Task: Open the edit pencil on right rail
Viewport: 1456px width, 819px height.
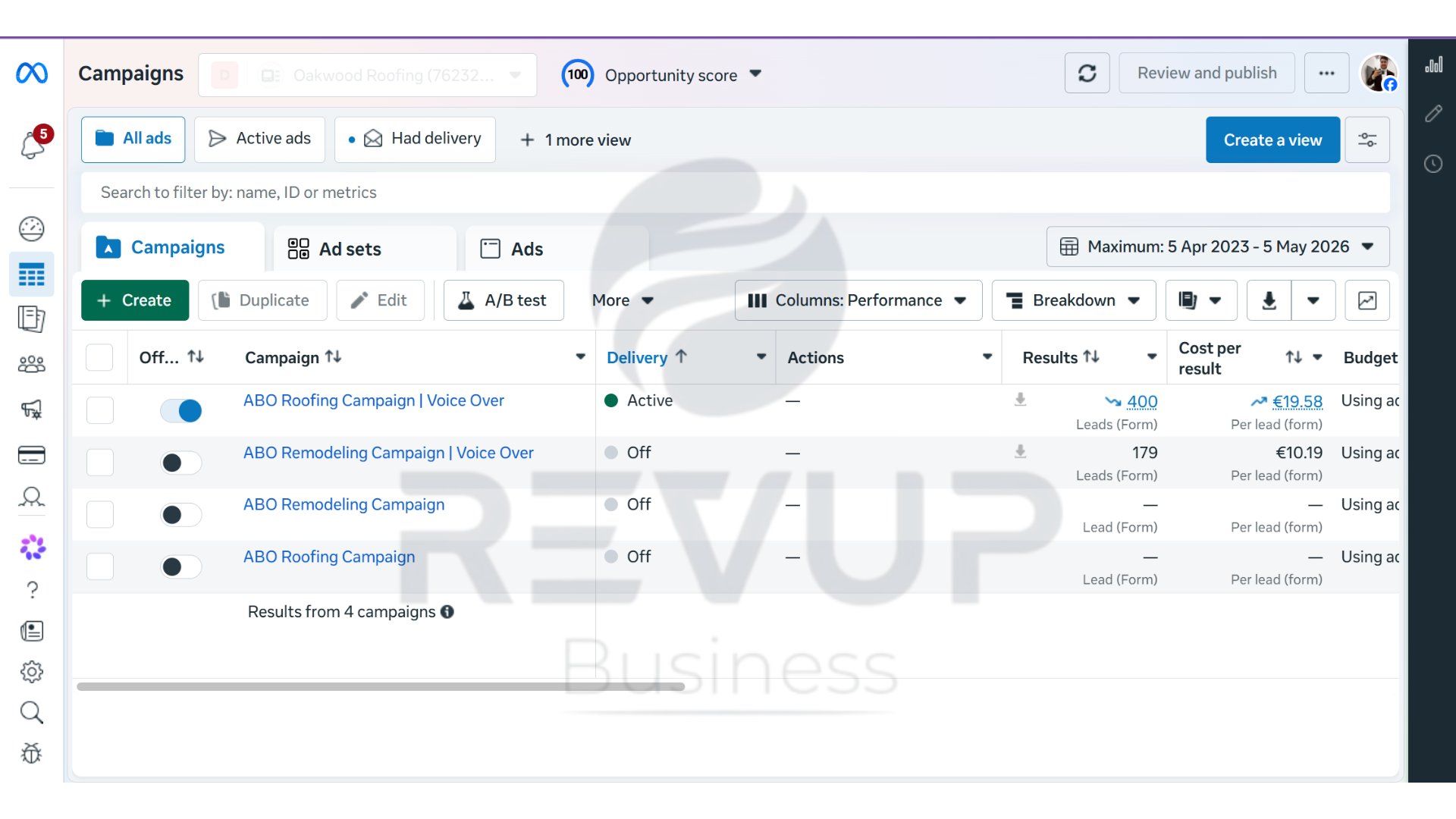Action: (x=1433, y=114)
